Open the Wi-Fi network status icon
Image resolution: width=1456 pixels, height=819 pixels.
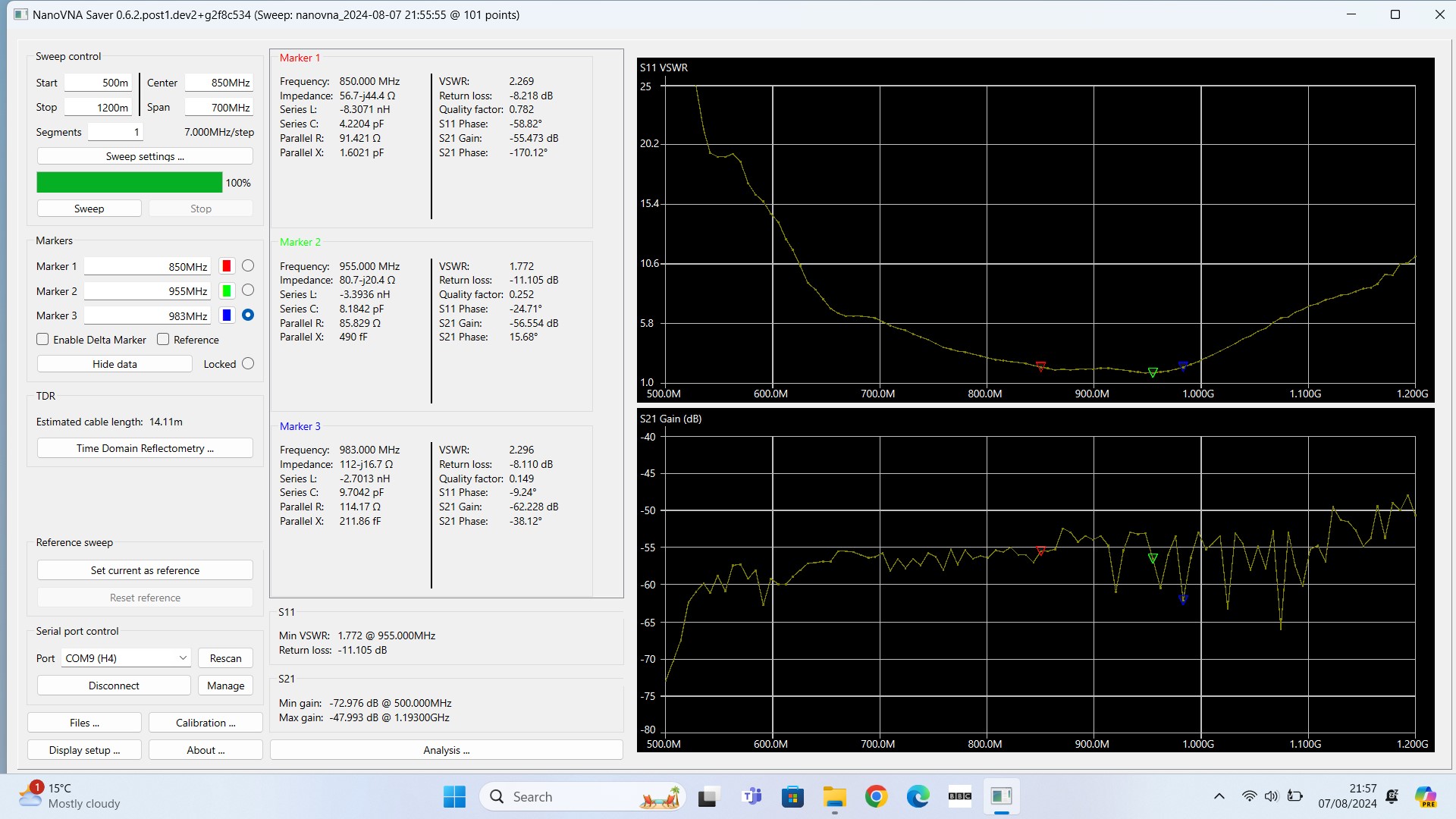1249,796
